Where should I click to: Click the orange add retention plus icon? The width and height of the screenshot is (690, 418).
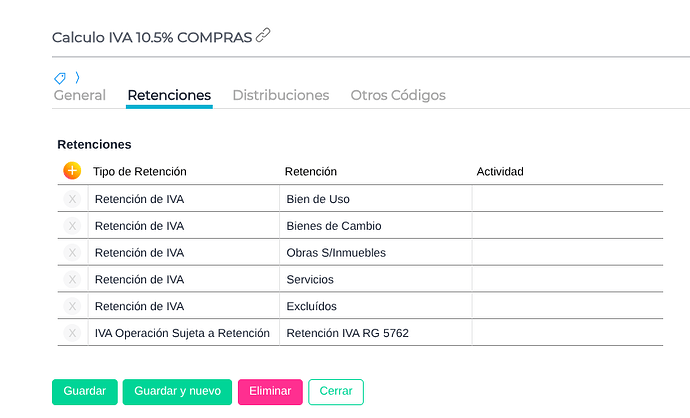(72, 171)
